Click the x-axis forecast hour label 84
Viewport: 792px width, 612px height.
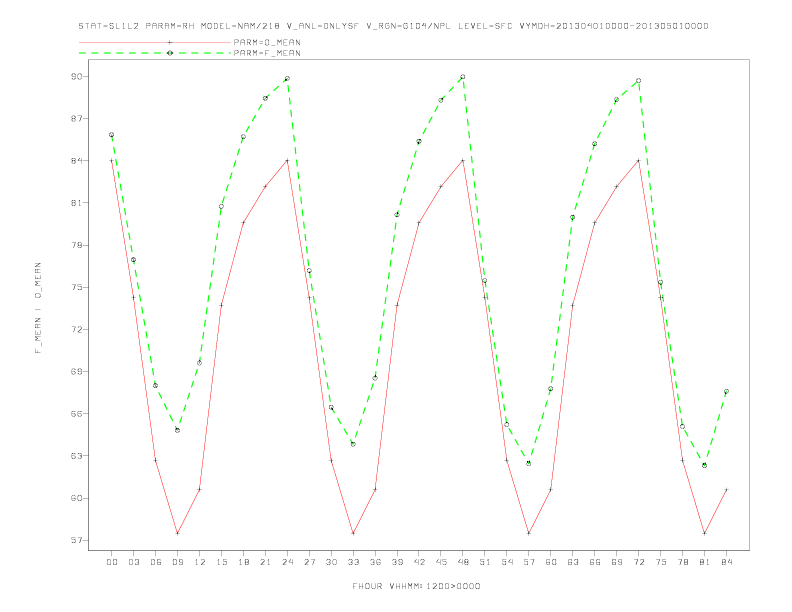pyautogui.click(x=727, y=562)
